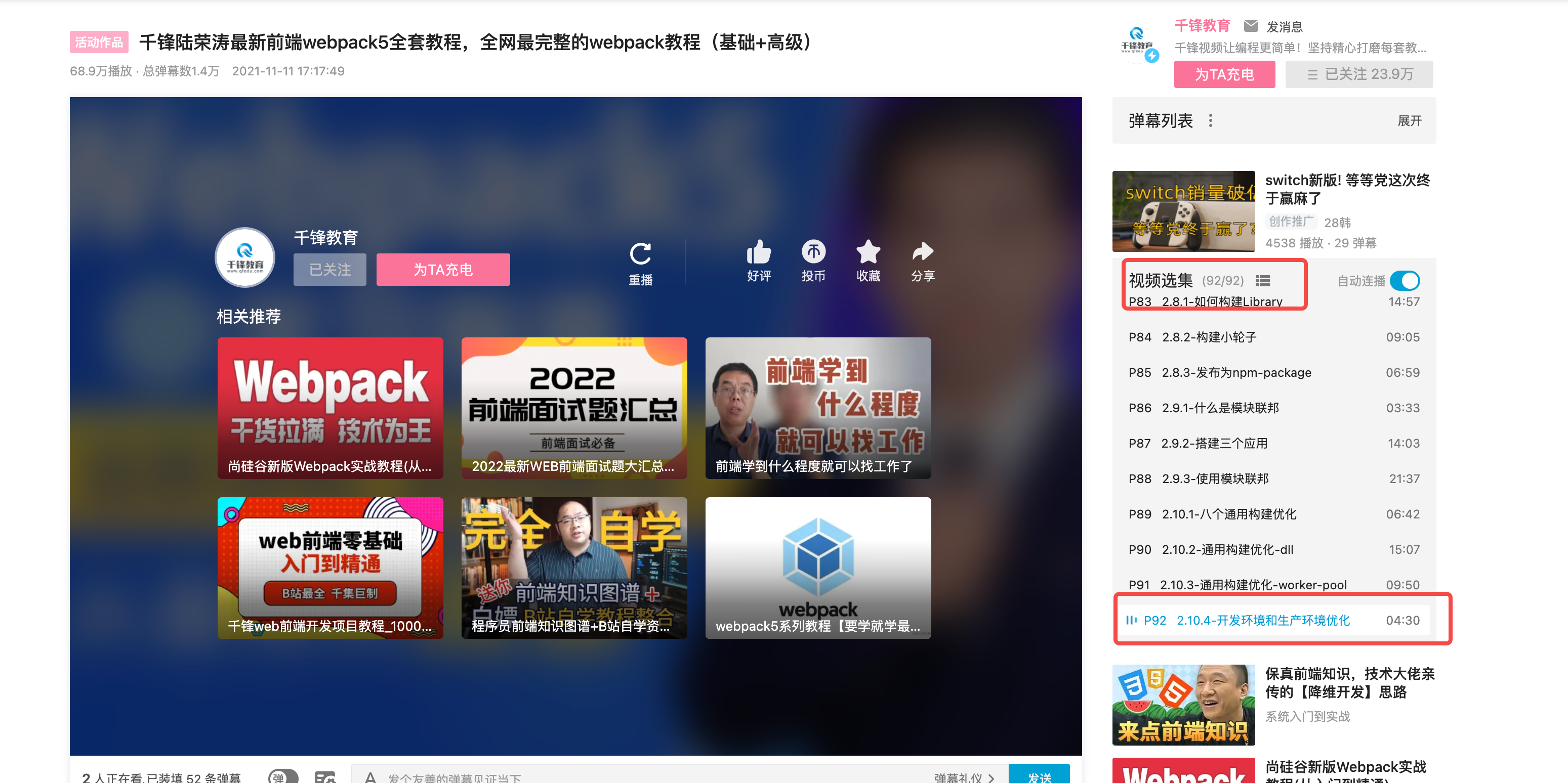Open episode P89 2.10.1-八个通用构建优化
1568x783 pixels.
tap(1273, 514)
